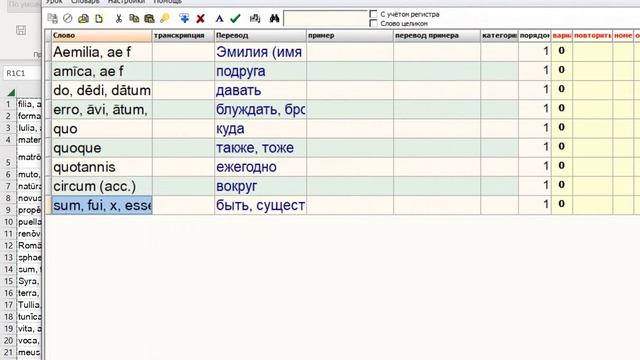Click translation cell 'вокруг'
Image resolution: width=640 pixels, height=360 pixels.
coord(260,186)
